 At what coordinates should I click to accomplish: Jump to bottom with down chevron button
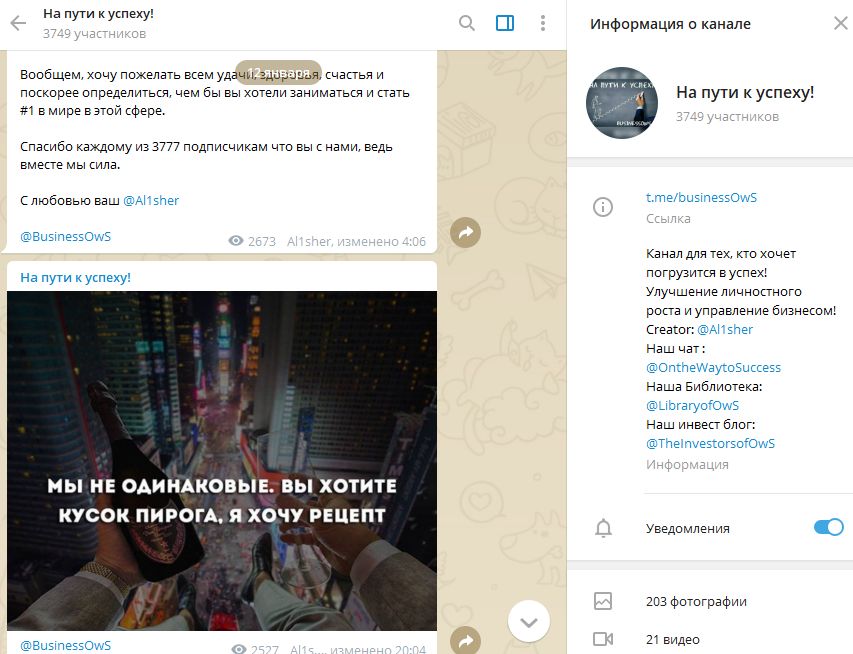(x=529, y=621)
